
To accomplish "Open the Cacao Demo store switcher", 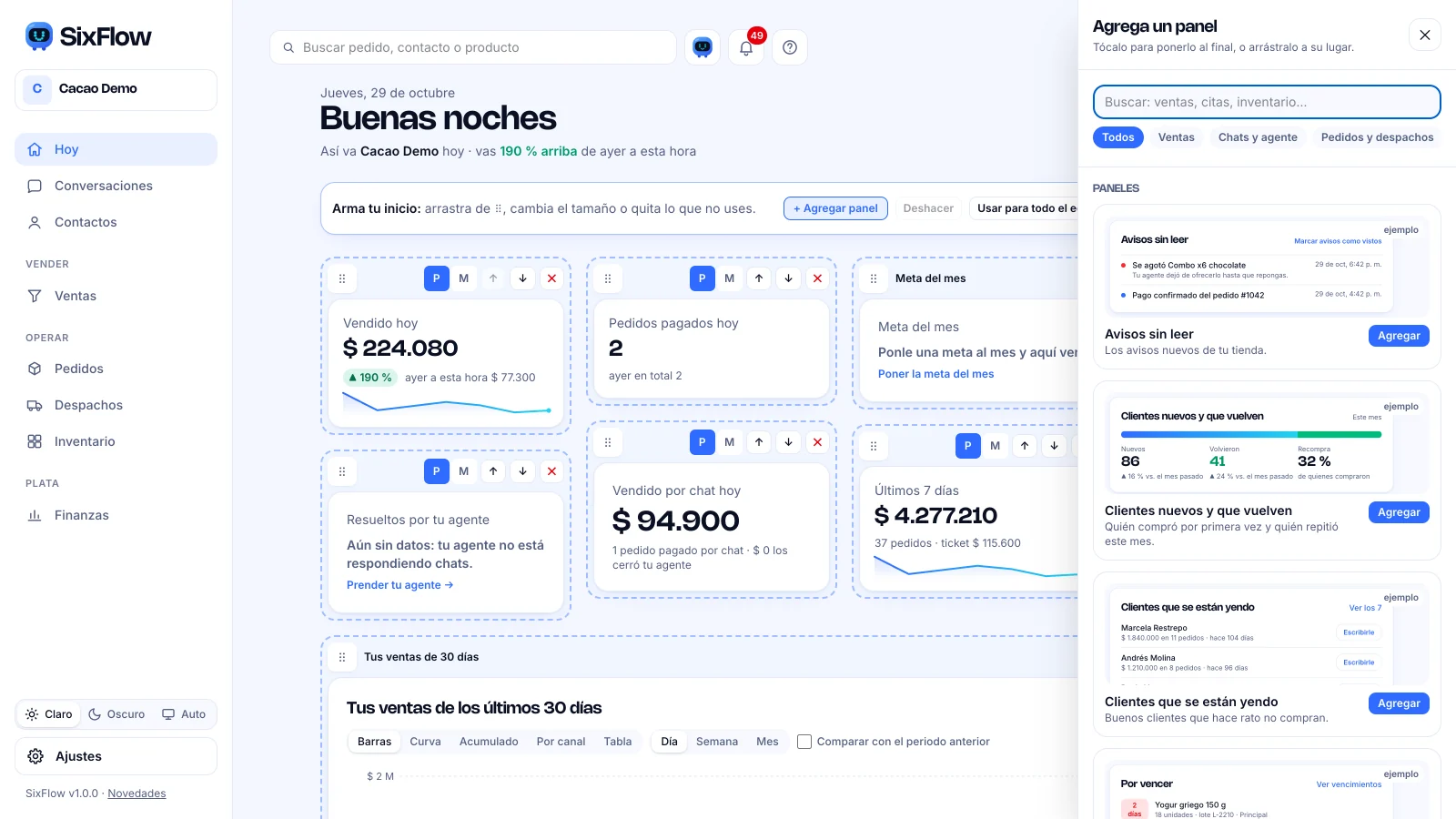I will click(x=116, y=89).
